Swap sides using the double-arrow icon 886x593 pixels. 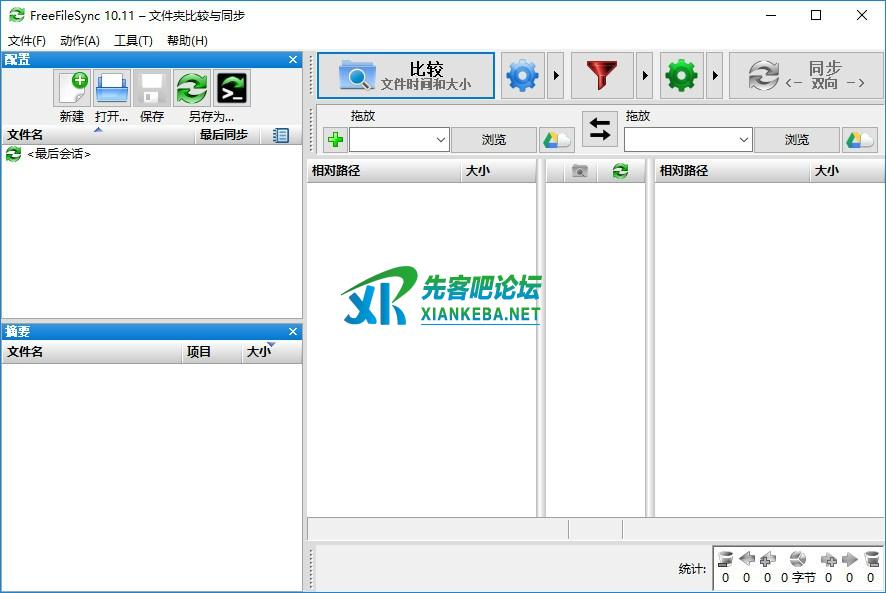[600, 129]
